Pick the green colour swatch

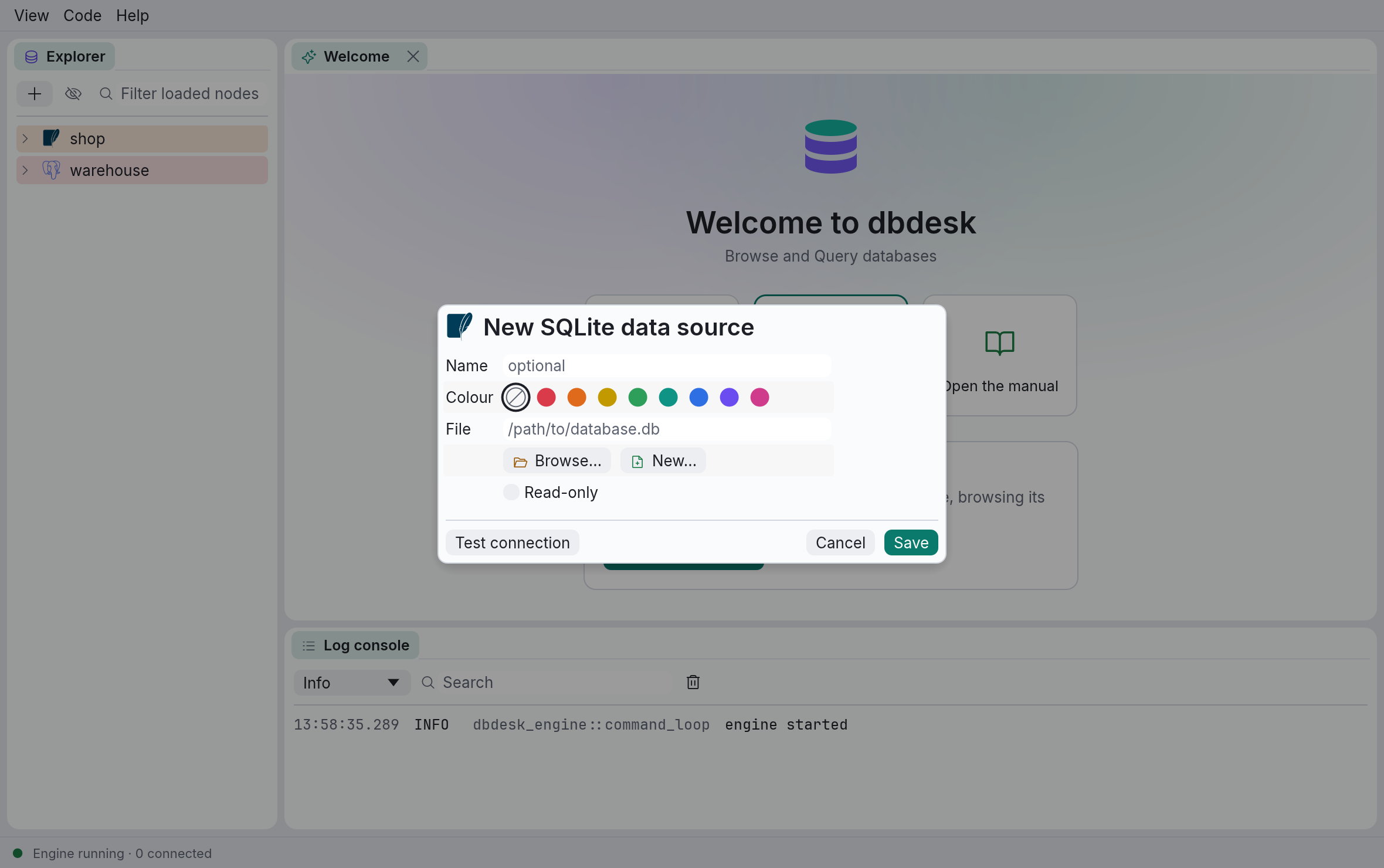[637, 398]
